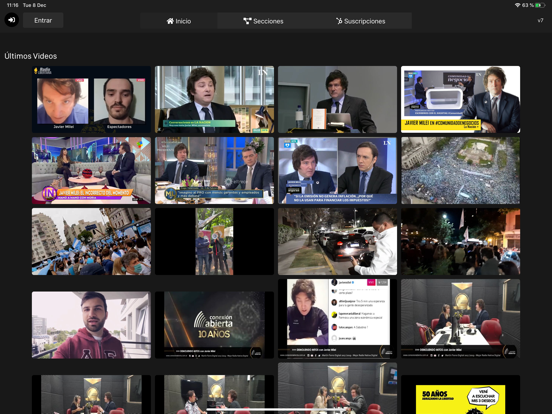
Task: Open the daytime street protest with flags video
Action: 92,242
